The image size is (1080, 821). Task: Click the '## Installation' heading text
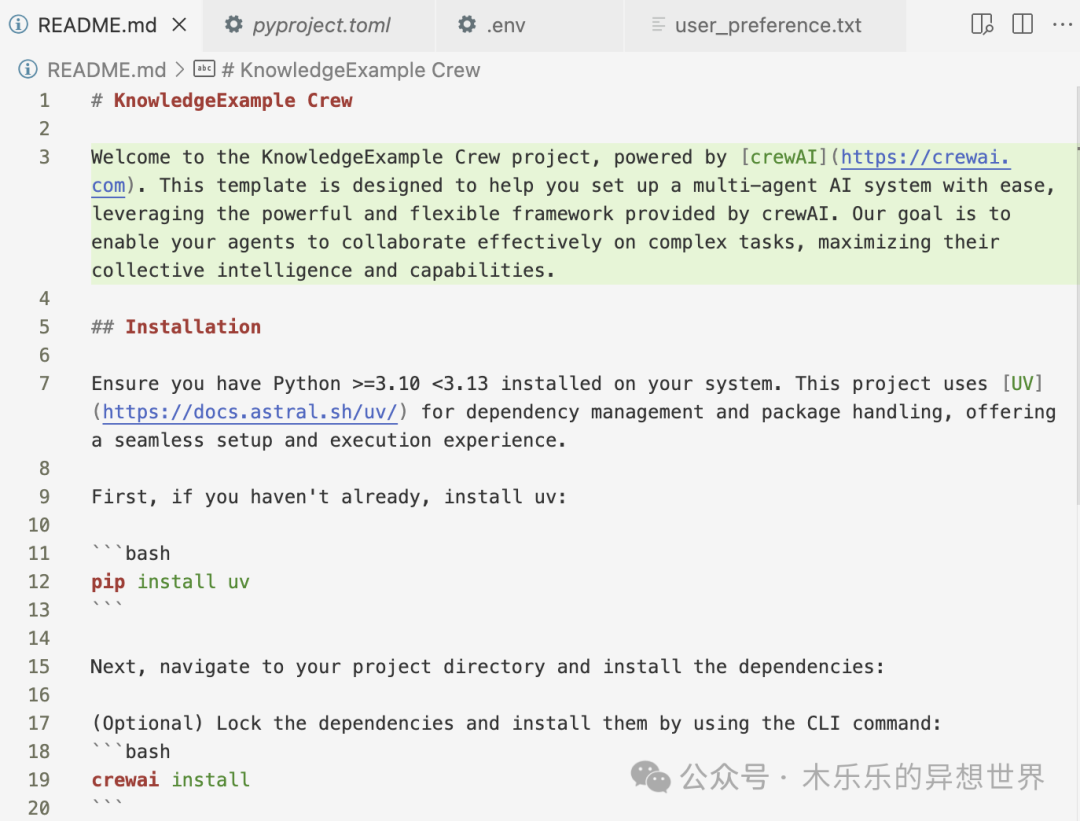tap(192, 327)
